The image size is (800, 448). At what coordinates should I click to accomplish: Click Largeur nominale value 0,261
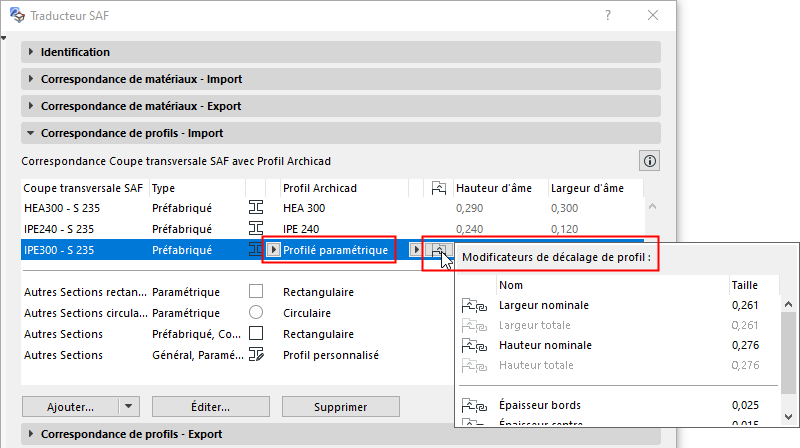tap(745, 305)
